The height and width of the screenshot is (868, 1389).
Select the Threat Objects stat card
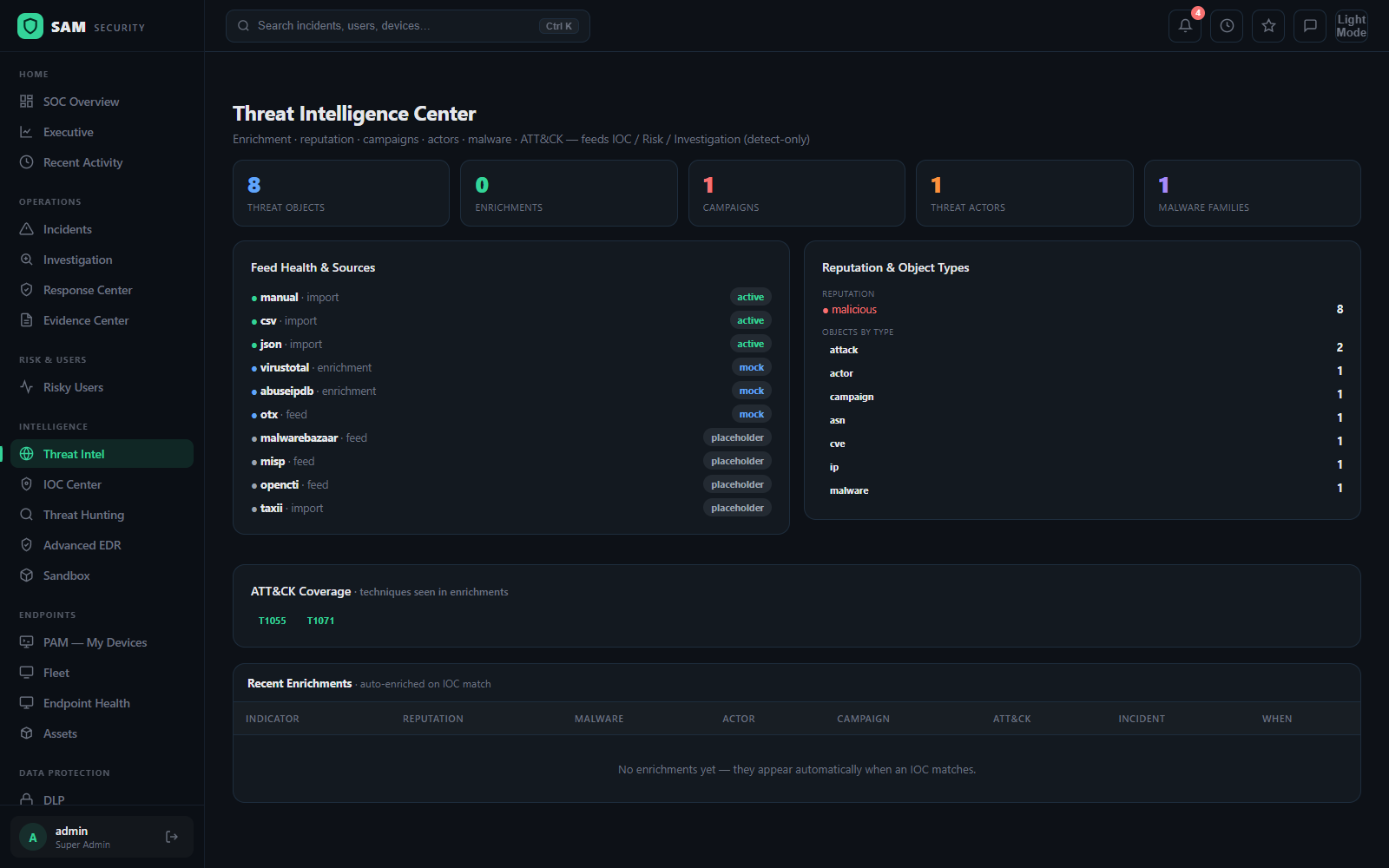click(341, 194)
